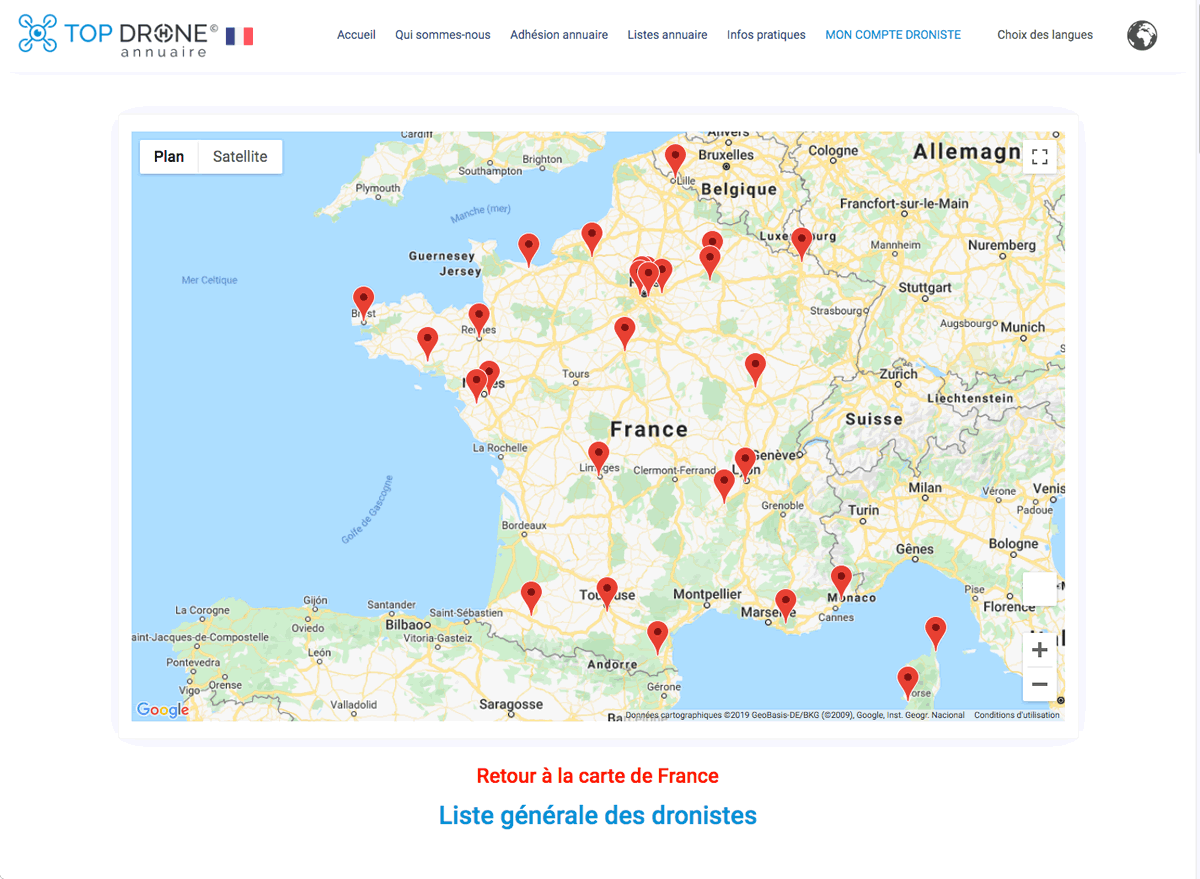
Task: Enter fullscreen mode on the map
Action: tap(1039, 156)
